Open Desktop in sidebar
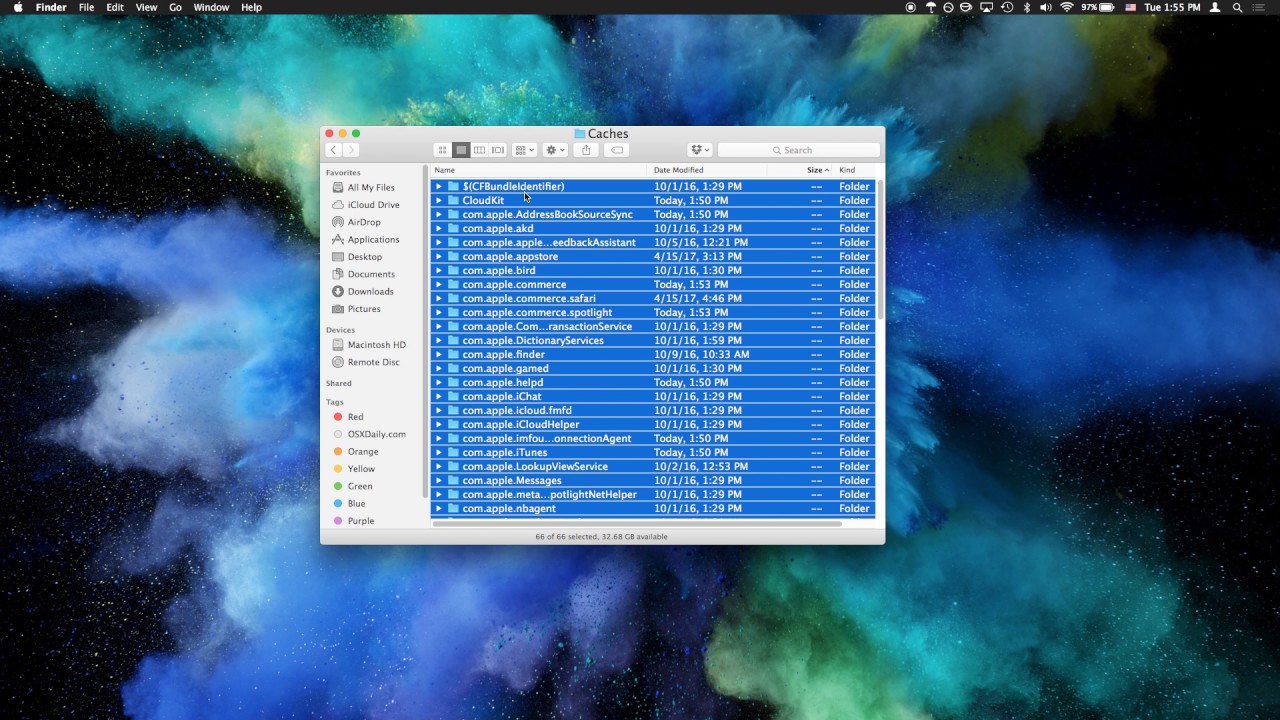1280x720 pixels. 364,257
